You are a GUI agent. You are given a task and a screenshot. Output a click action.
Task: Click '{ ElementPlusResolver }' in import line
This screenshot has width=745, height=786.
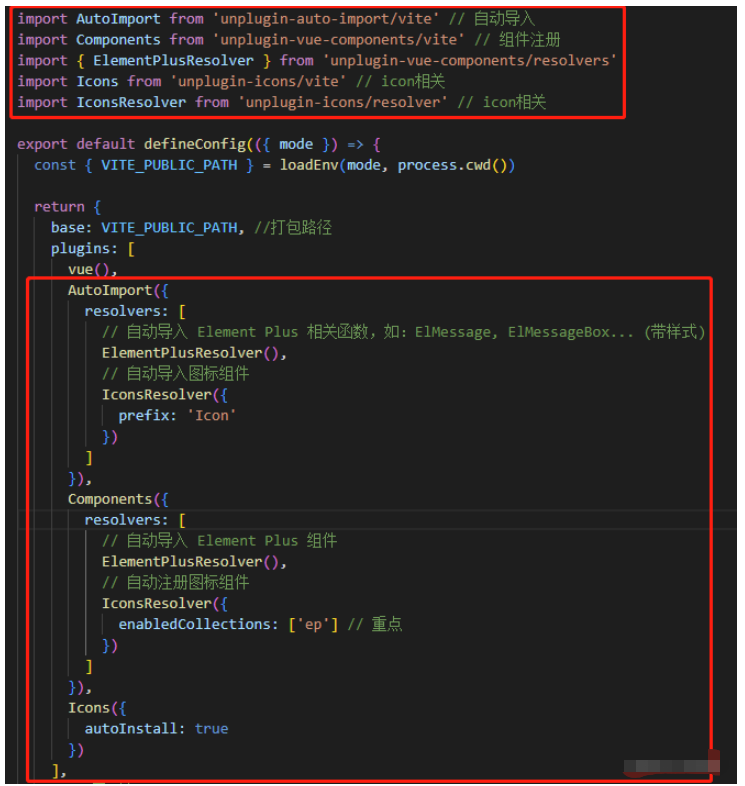click(174, 61)
